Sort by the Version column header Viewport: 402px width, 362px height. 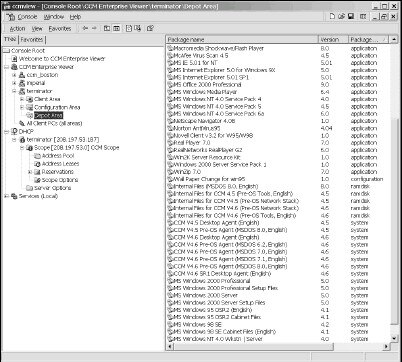(333, 40)
